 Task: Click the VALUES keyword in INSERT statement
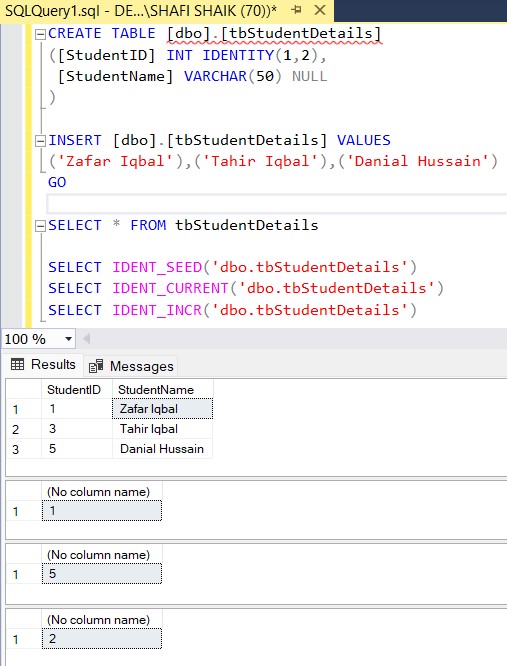point(364,141)
